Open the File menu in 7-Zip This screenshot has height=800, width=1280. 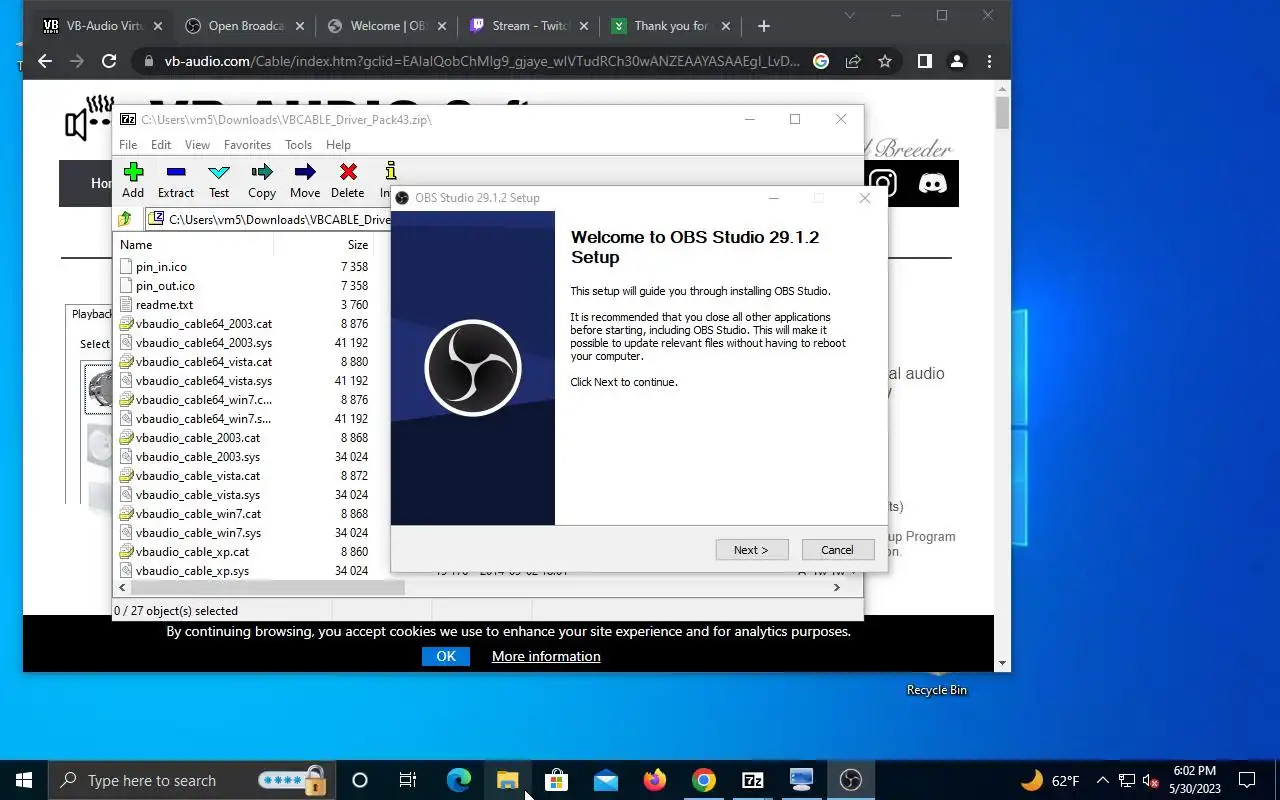click(x=128, y=145)
